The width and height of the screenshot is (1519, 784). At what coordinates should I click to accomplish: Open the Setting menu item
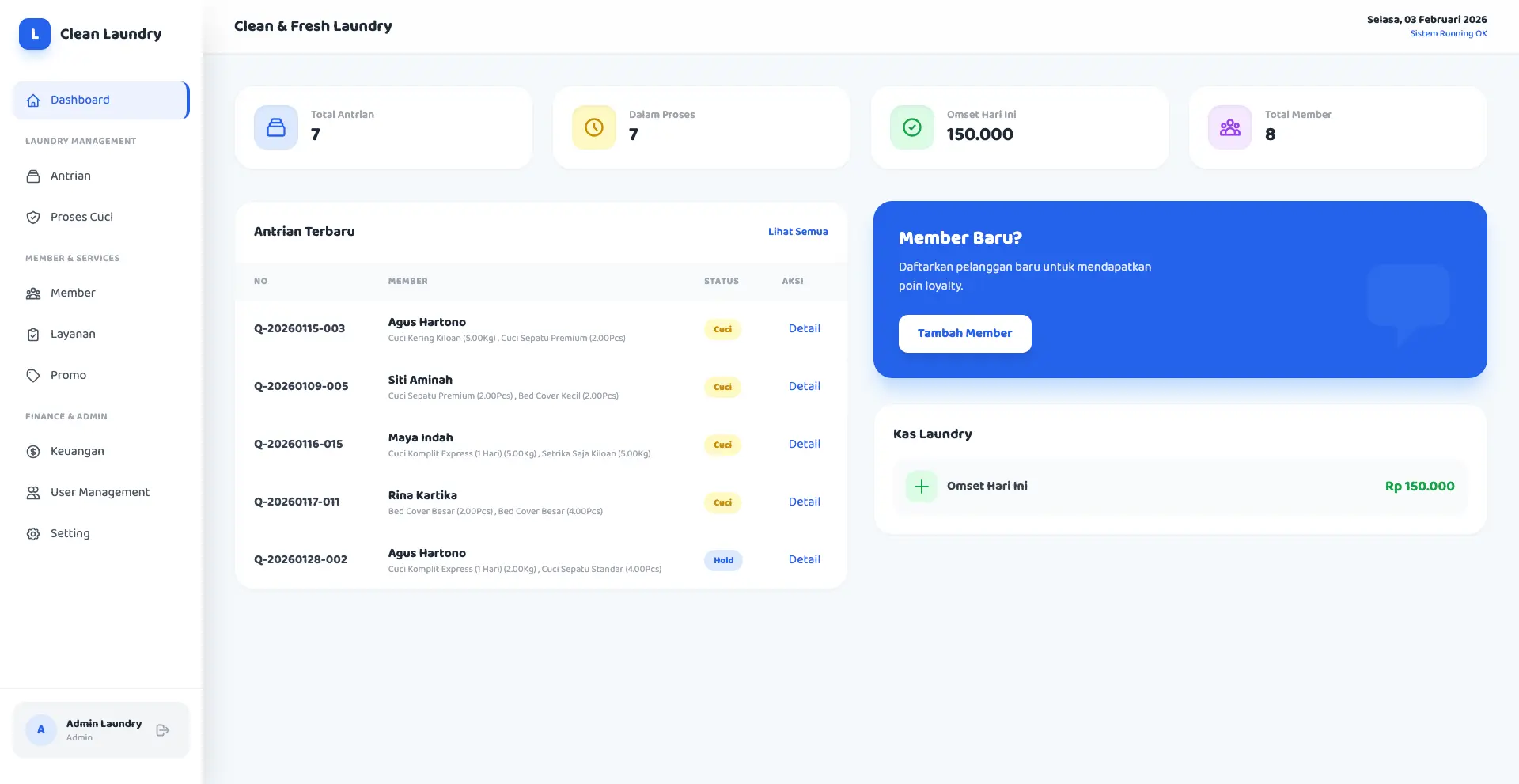click(x=70, y=534)
